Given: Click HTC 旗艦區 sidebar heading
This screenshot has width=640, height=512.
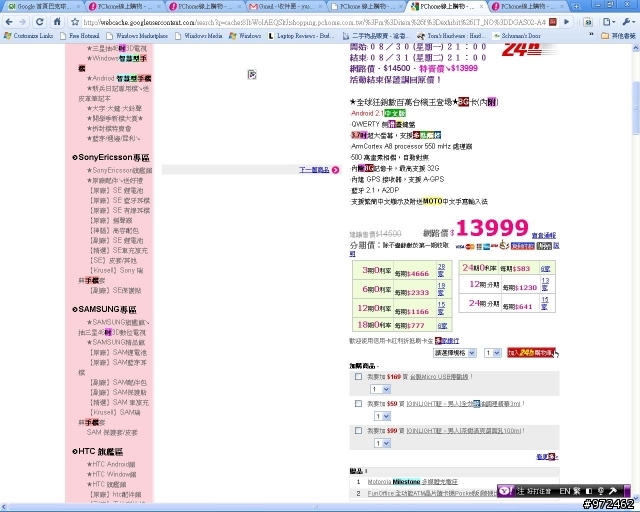Looking at the screenshot, I should (98, 451).
